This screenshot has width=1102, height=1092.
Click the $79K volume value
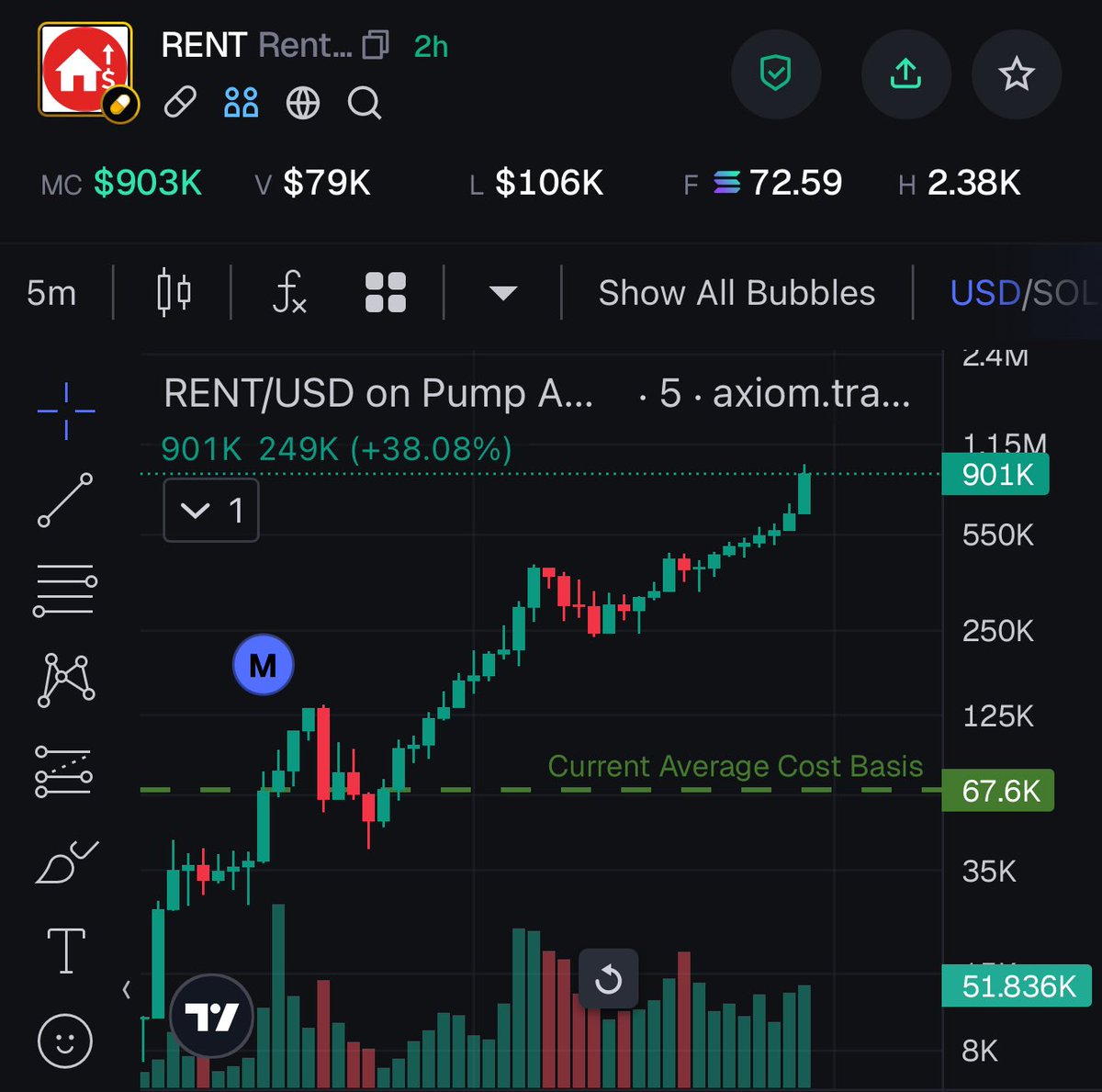(326, 183)
